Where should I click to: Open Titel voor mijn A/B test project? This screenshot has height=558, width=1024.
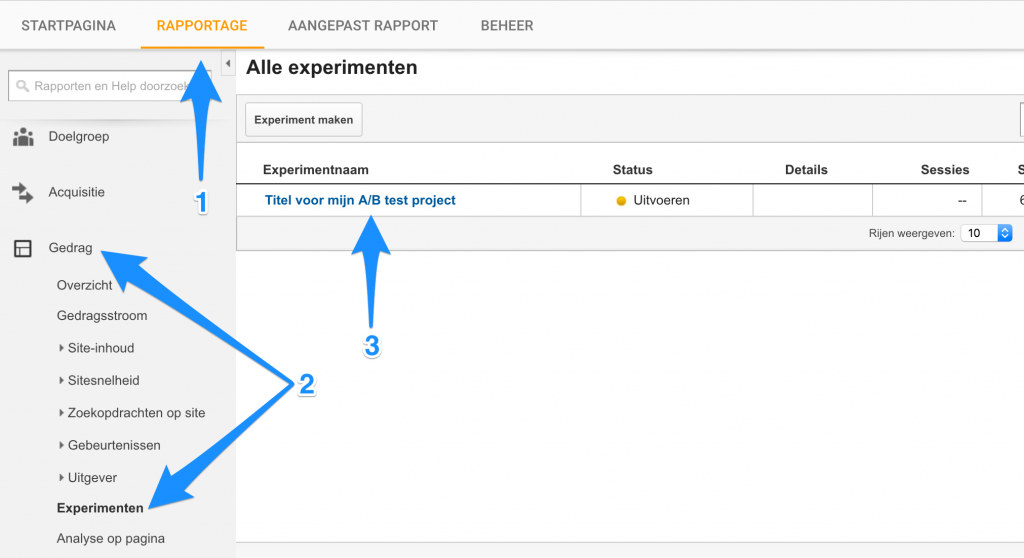pyautogui.click(x=360, y=200)
